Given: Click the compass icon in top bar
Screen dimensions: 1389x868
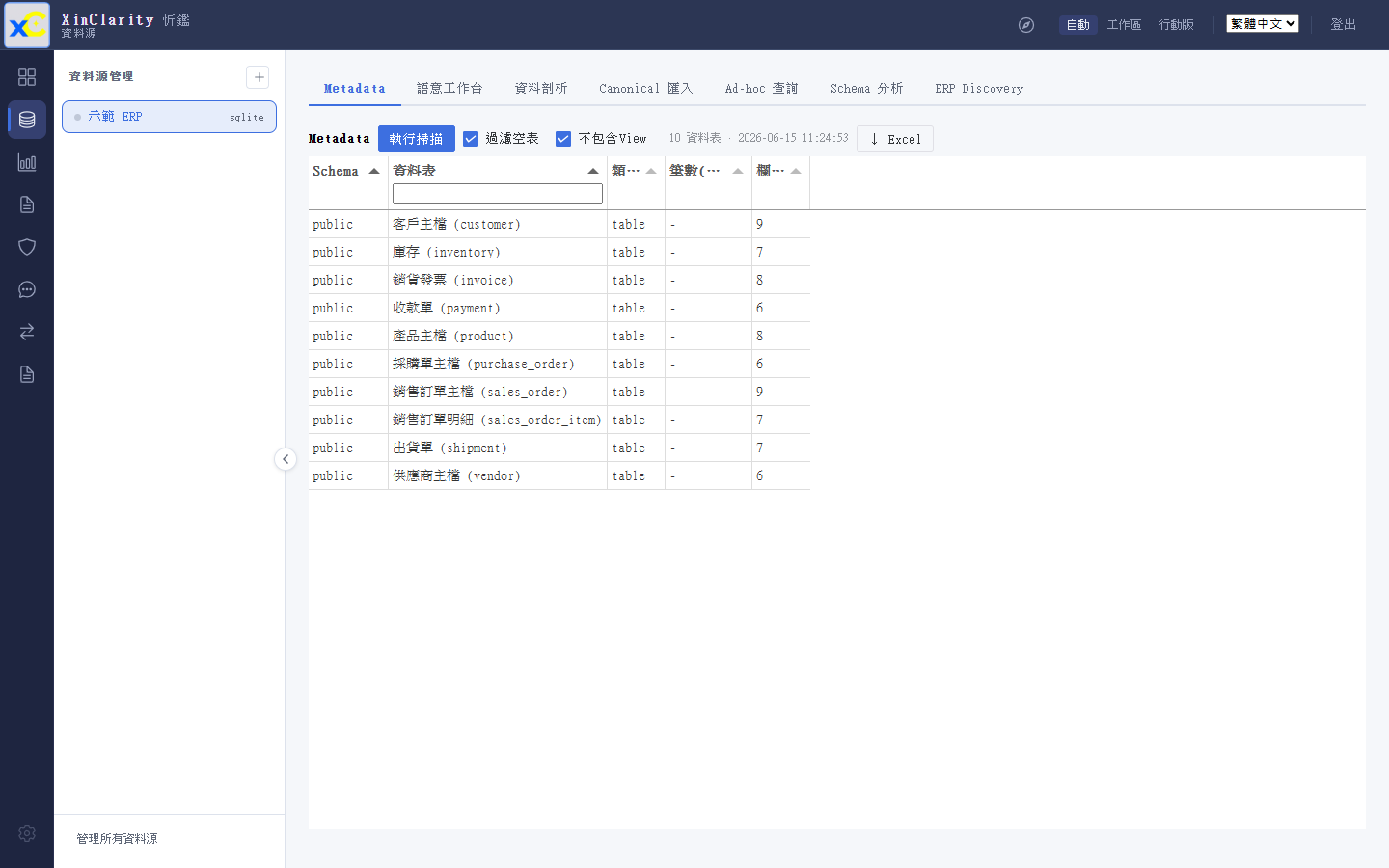Looking at the screenshot, I should pyautogui.click(x=1026, y=25).
